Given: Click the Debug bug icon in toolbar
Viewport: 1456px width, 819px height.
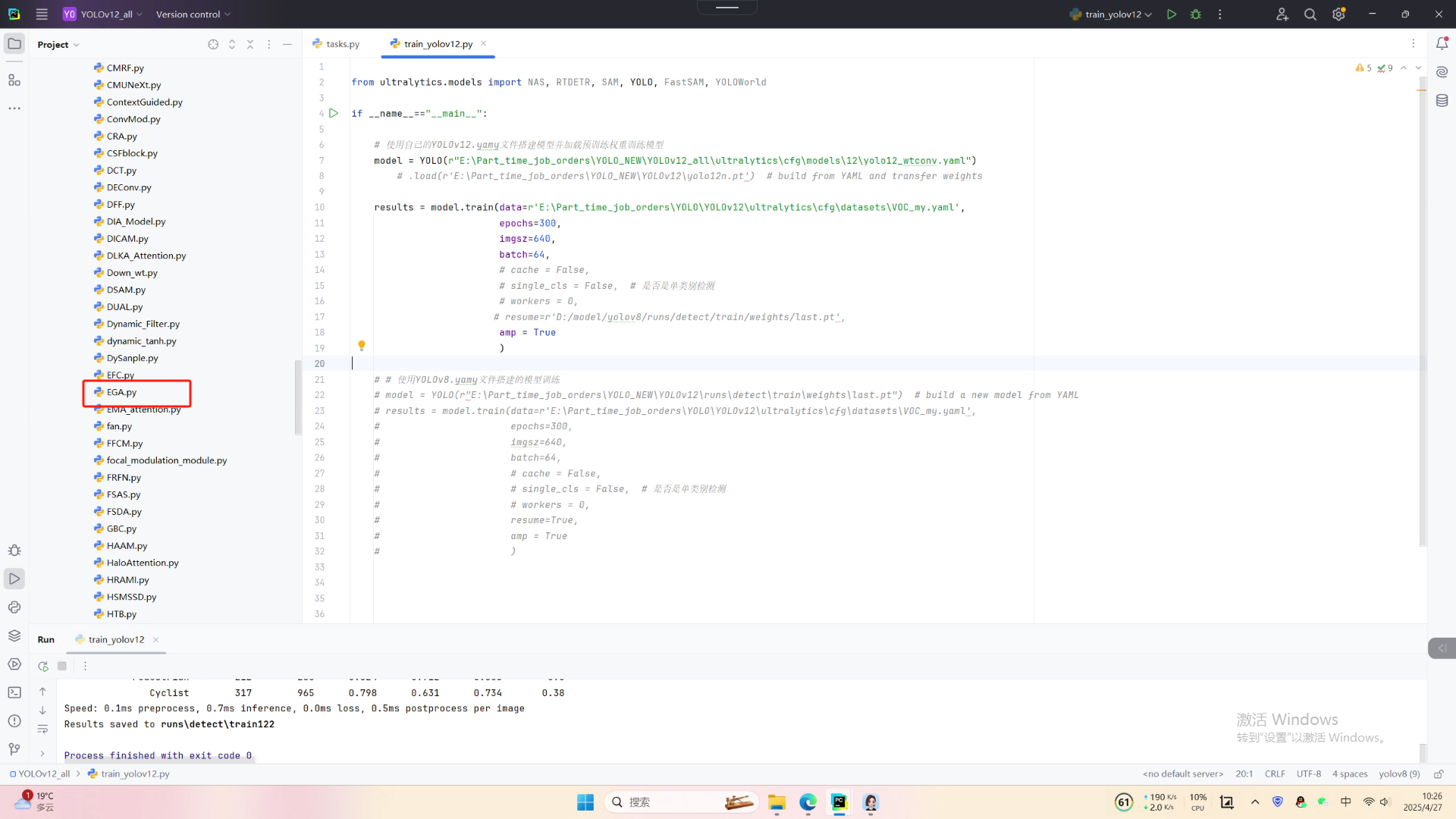Looking at the screenshot, I should coord(1196,14).
